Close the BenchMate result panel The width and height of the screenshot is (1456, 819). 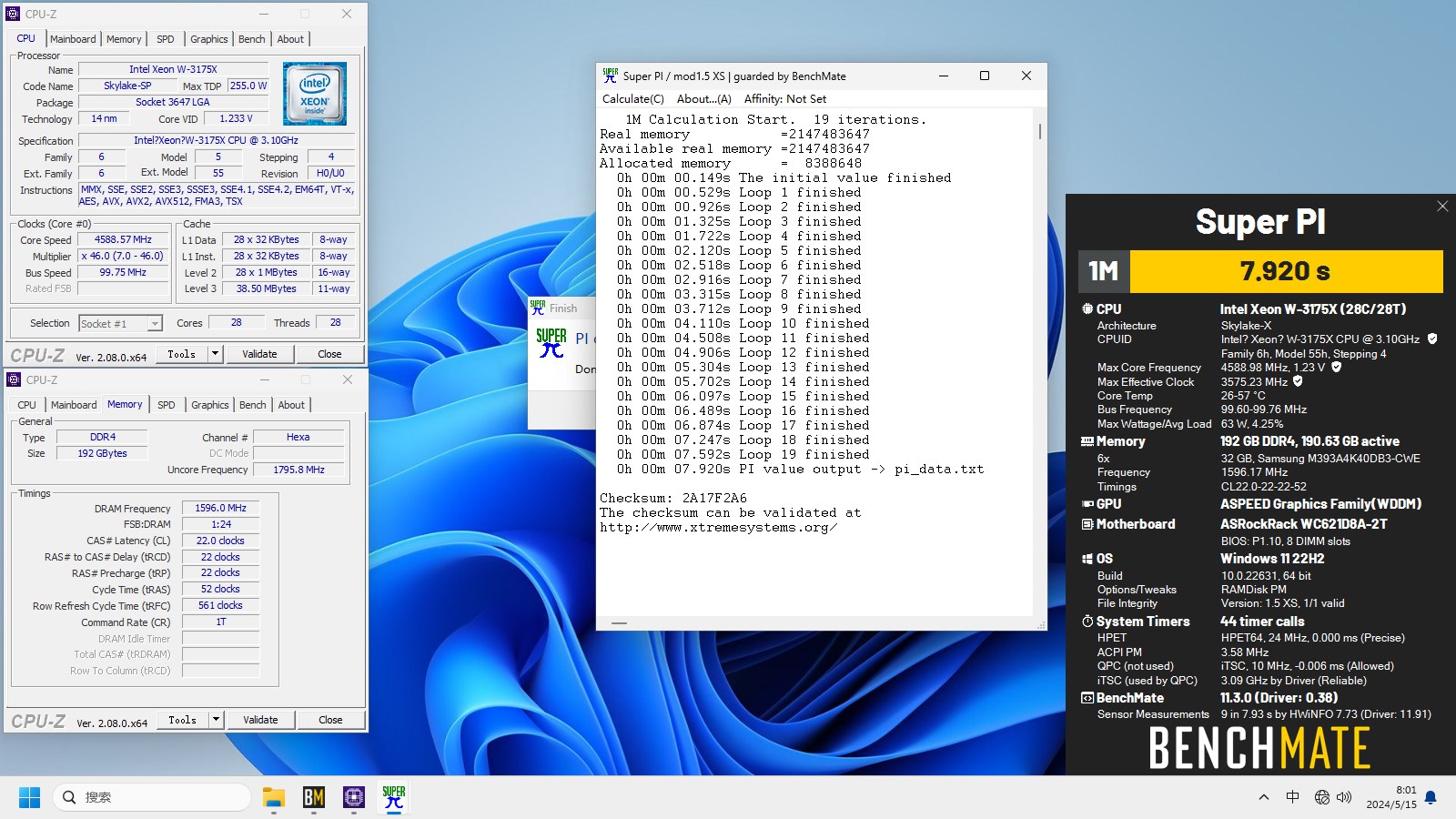(x=1442, y=207)
